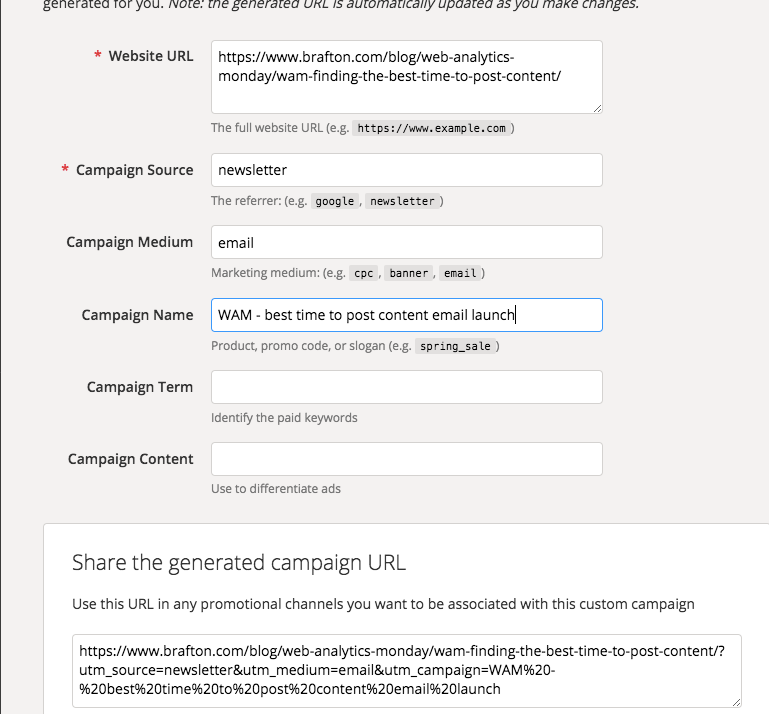Click the "google" referrer example chip
The image size is (769, 714).
point(335,201)
